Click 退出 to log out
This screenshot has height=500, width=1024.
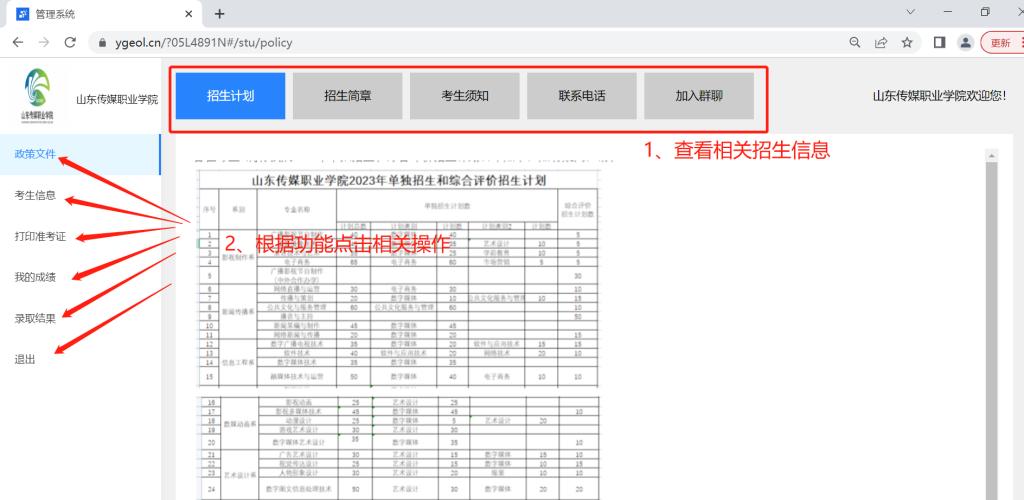point(25,359)
